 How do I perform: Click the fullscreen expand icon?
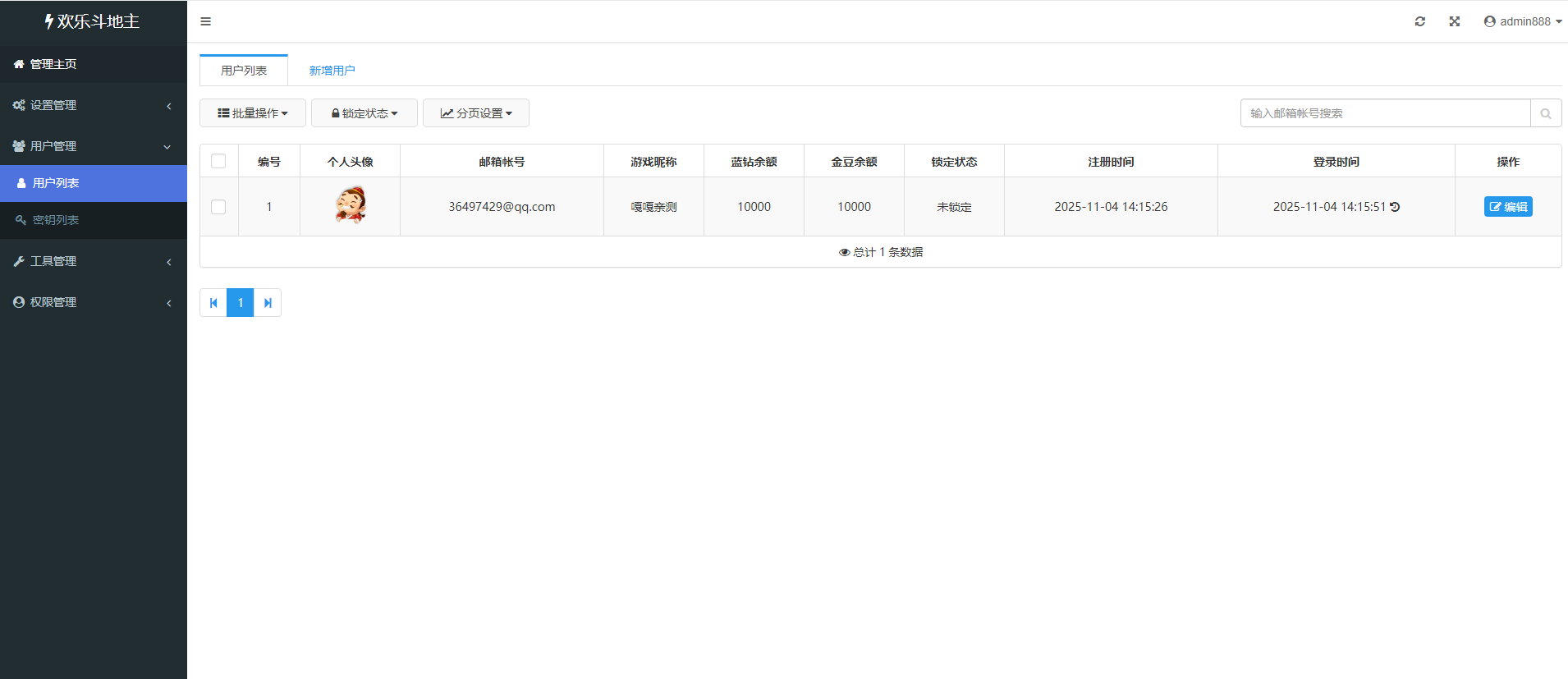[x=1454, y=21]
